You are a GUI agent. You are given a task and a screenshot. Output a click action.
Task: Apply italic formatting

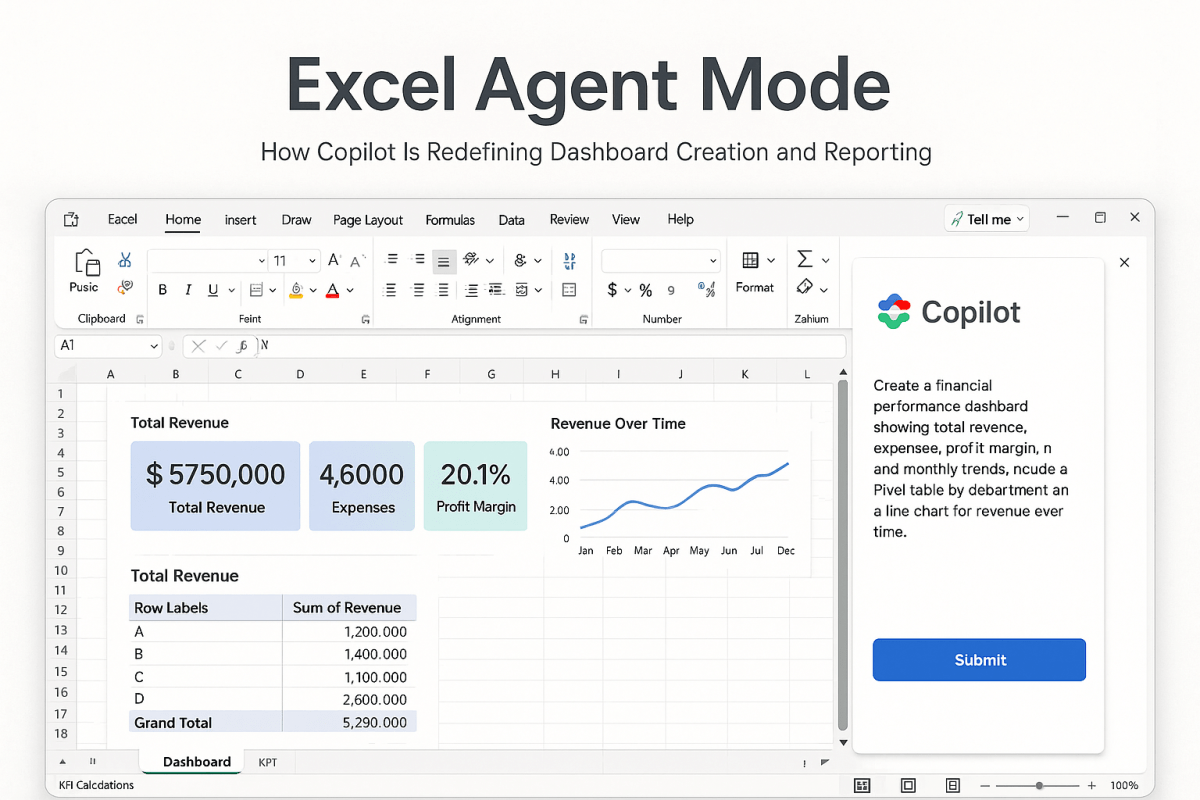[x=188, y=289]
